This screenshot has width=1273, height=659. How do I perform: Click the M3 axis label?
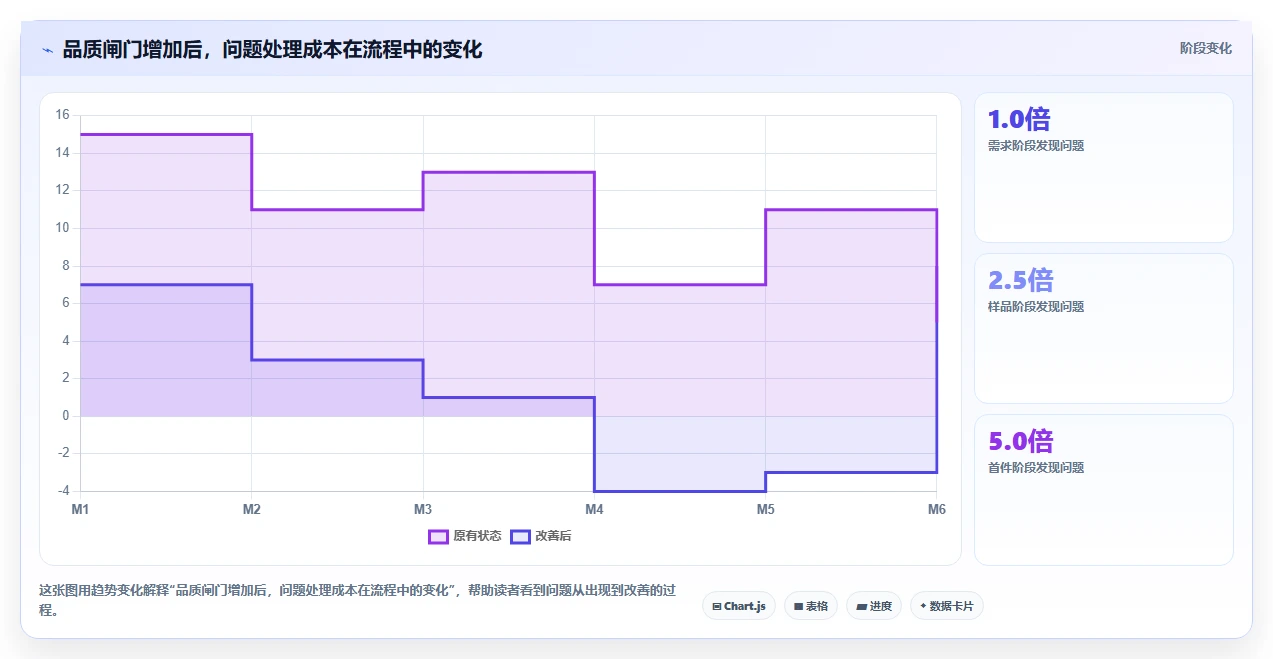pyautogui.click(x=423, y=510)
